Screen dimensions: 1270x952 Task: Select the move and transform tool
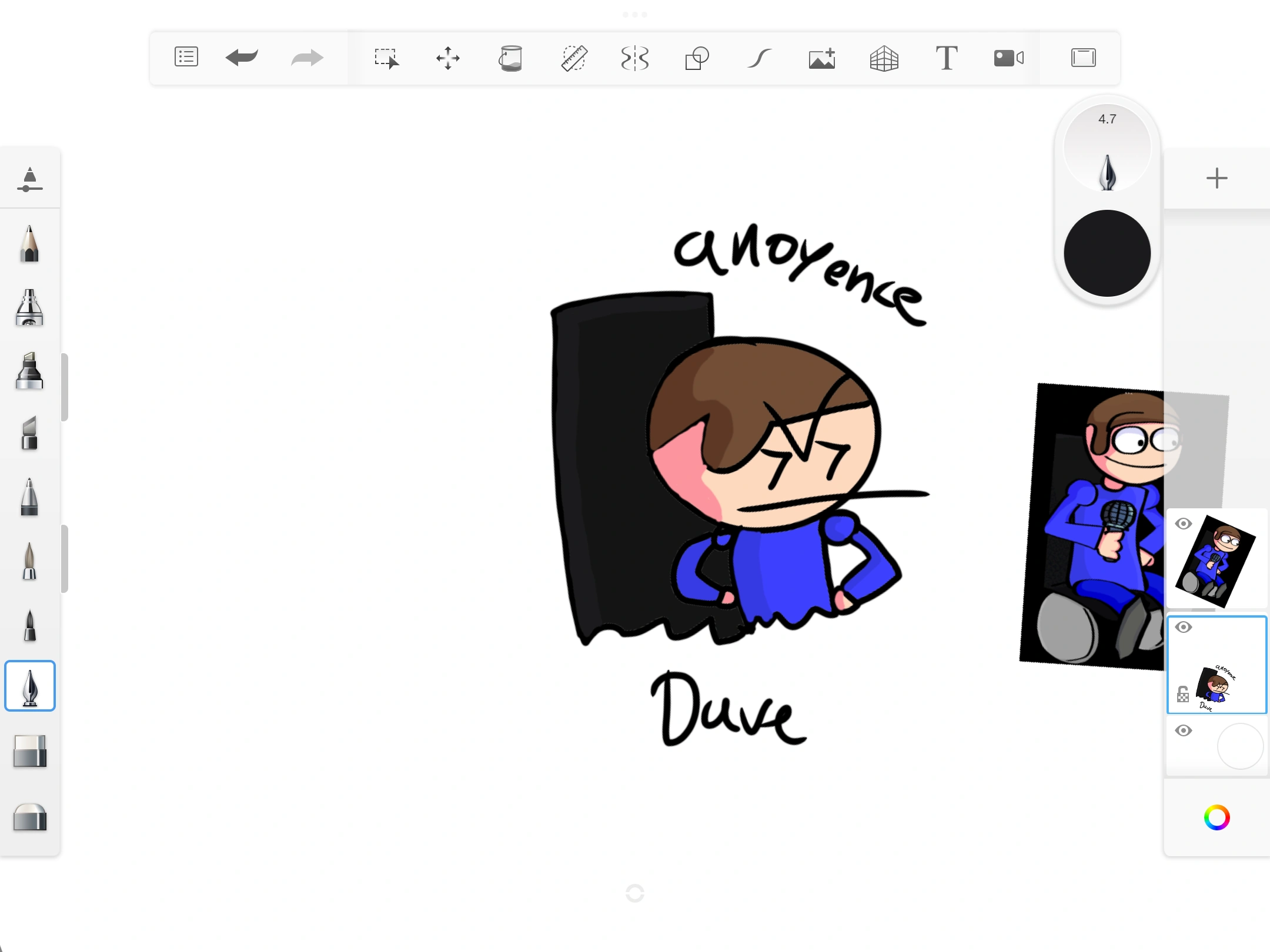point(448,58)
